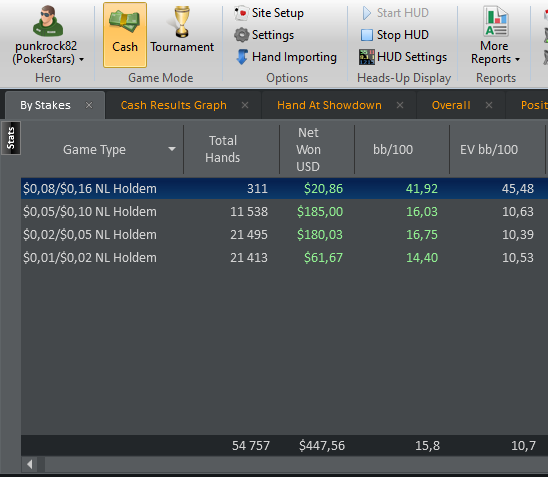Select the $0,05/$0,10 NL Holdem row
The width and height of the screenshot is (548, 477).
tap(284, 212)
